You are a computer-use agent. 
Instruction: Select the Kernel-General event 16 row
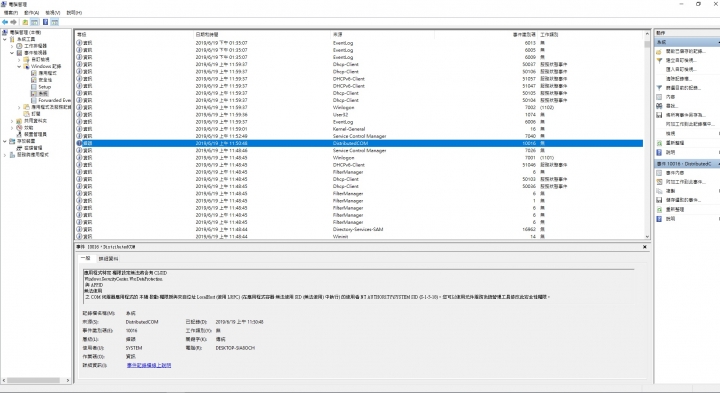click(x=359, y=129)
